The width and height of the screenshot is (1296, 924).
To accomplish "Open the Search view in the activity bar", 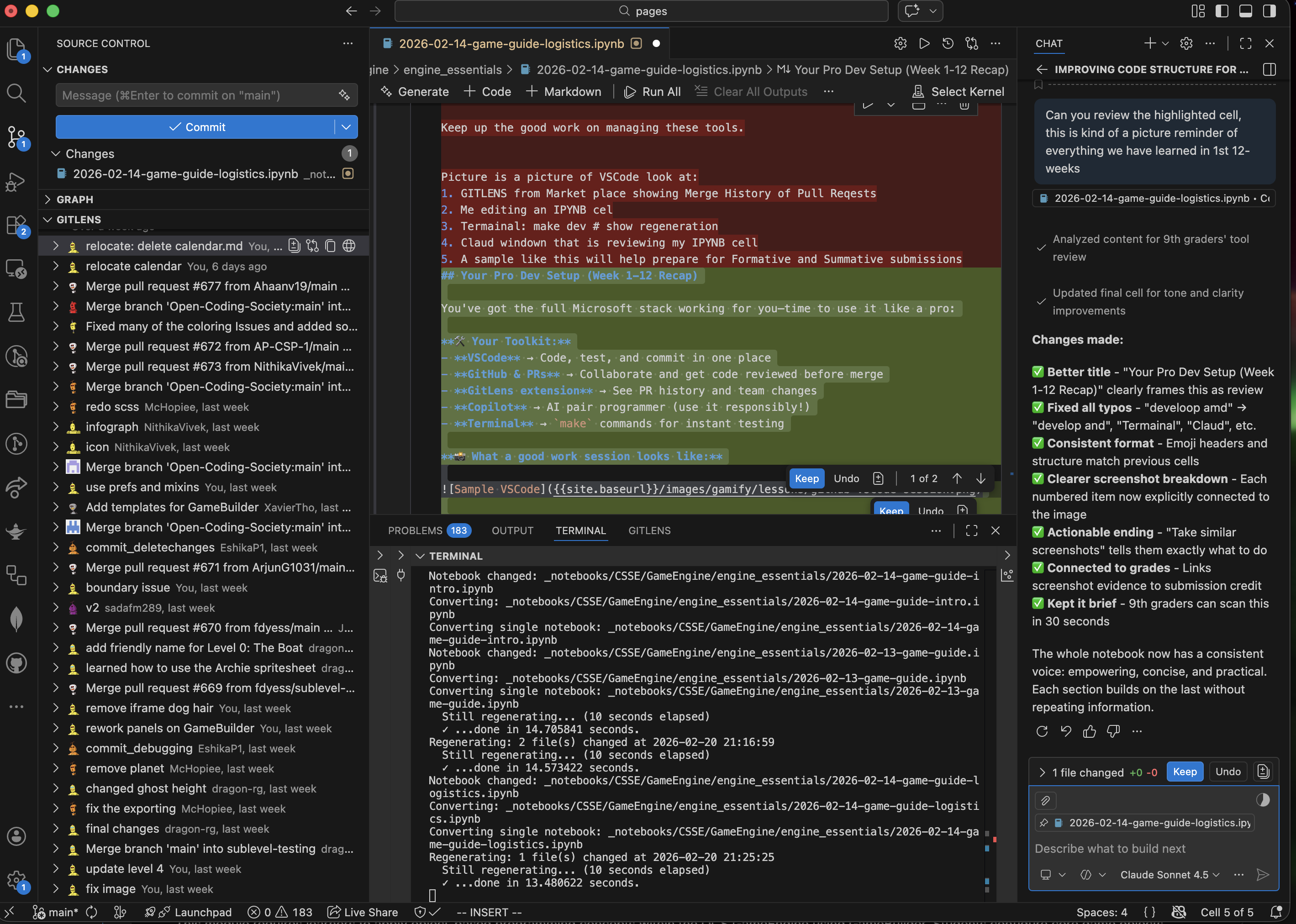I will [16, 93].
